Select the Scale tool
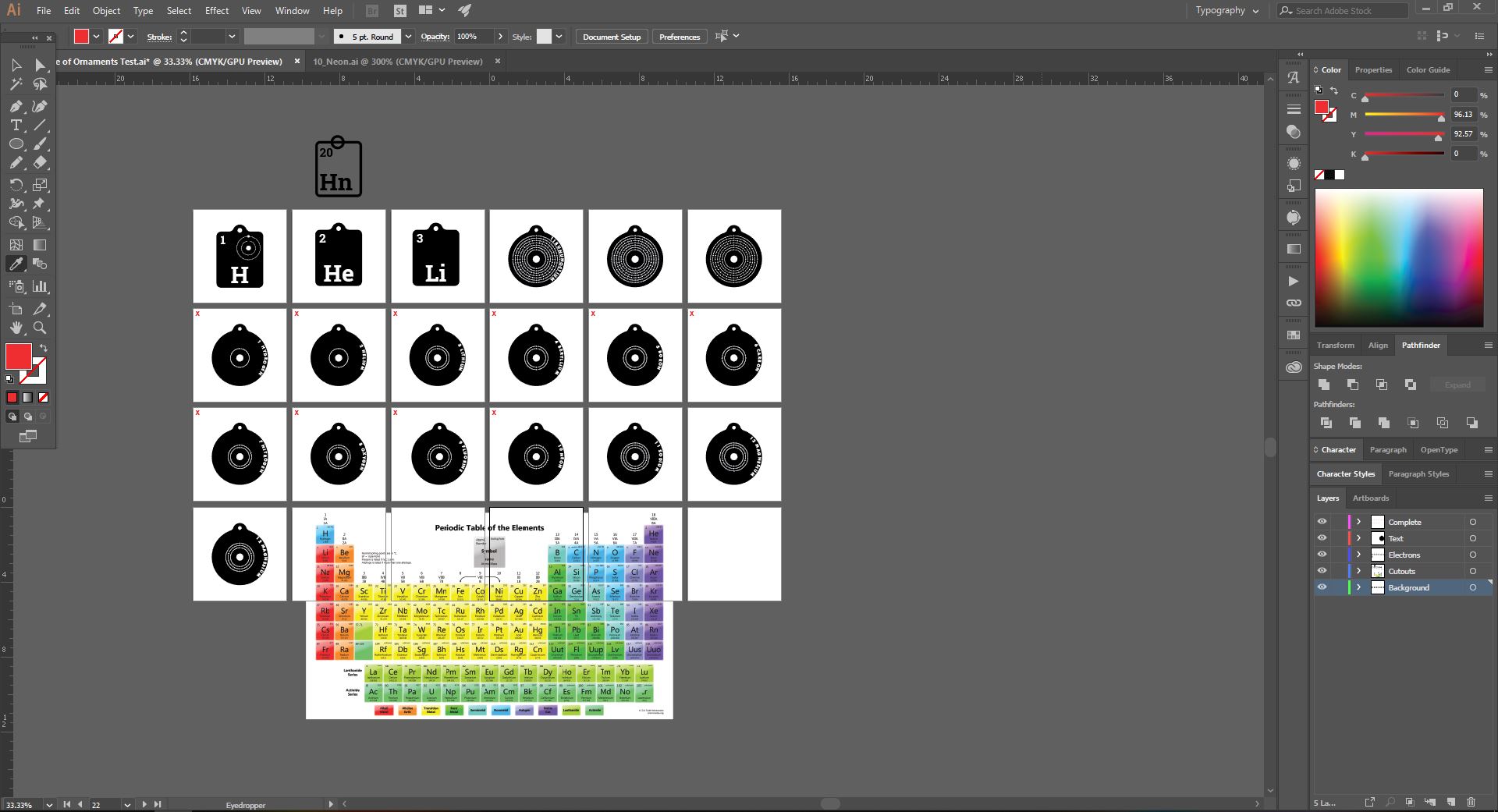The width and height of the screenshot is (1498, 812). tap(40, 185)
